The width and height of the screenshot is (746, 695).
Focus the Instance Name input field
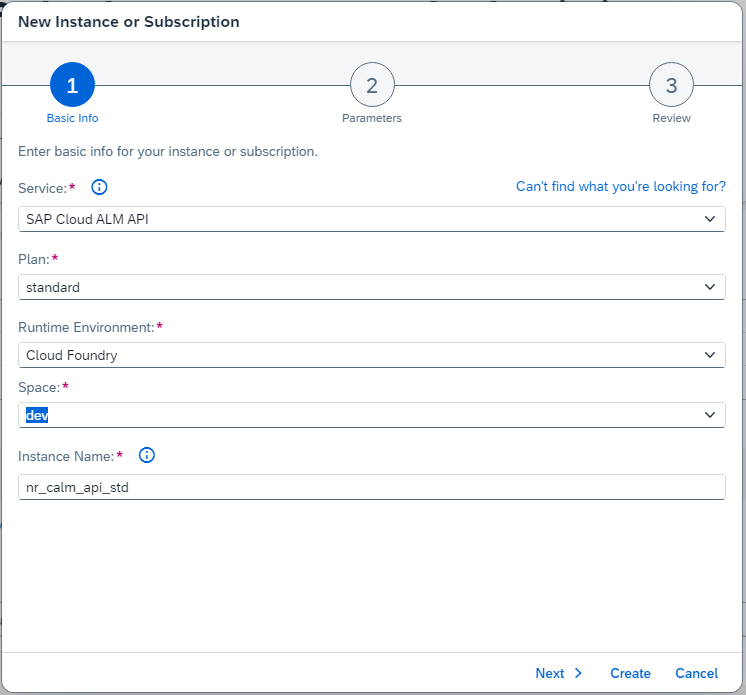370,487
